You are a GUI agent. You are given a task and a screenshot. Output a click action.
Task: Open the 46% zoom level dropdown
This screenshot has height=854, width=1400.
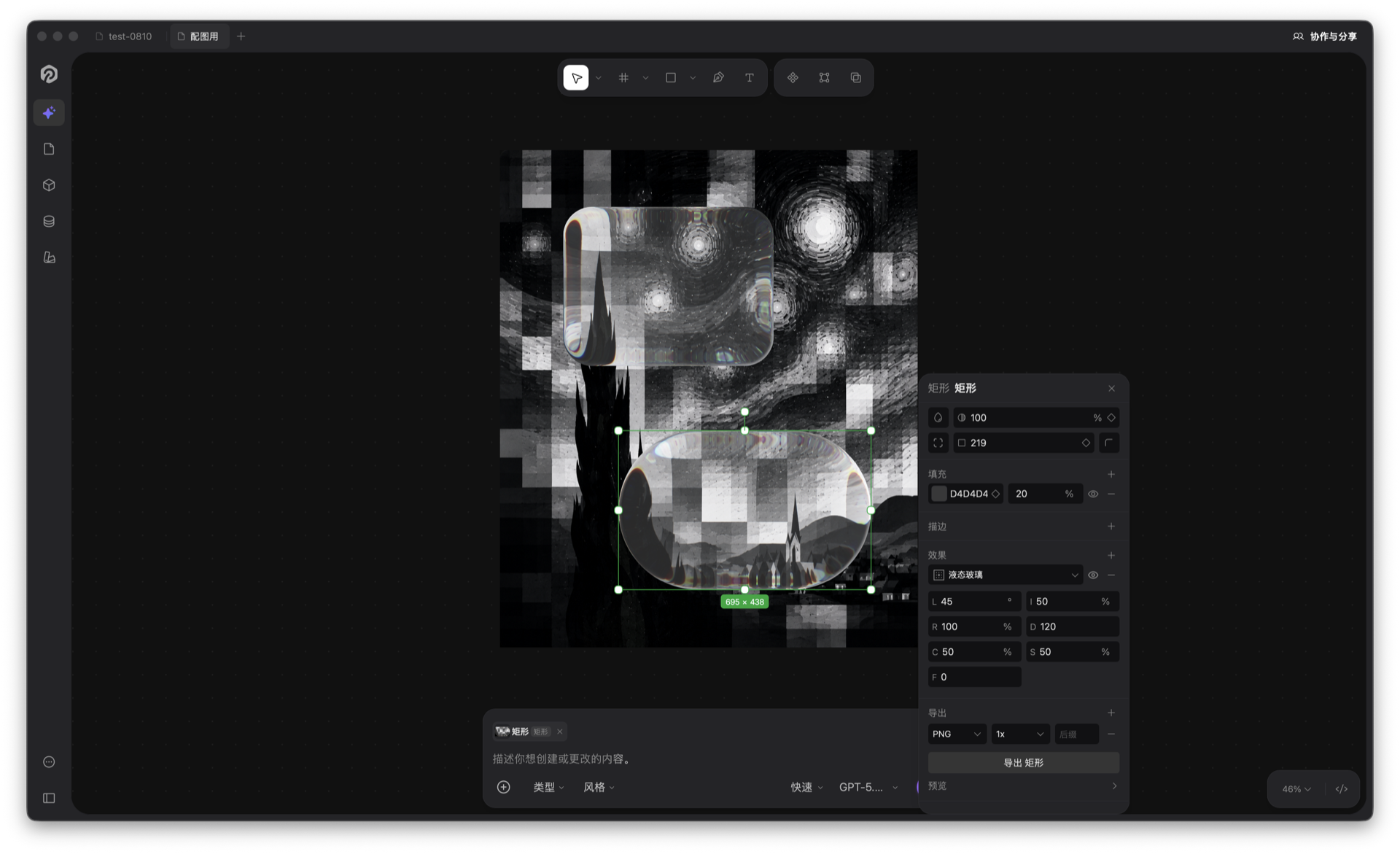(x=1296, y=789)
